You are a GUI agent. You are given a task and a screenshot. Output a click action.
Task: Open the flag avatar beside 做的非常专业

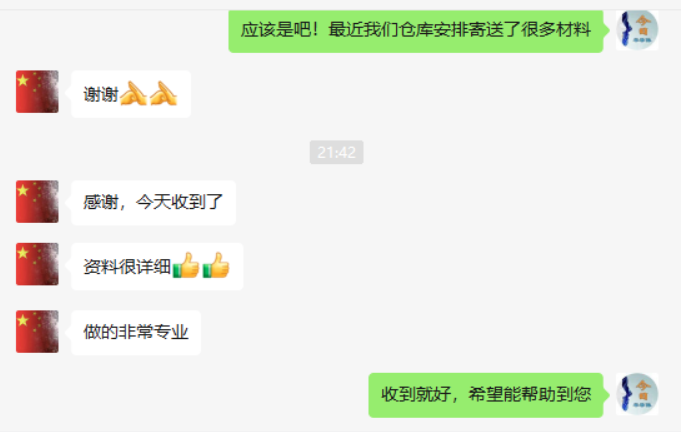(37, 331)
